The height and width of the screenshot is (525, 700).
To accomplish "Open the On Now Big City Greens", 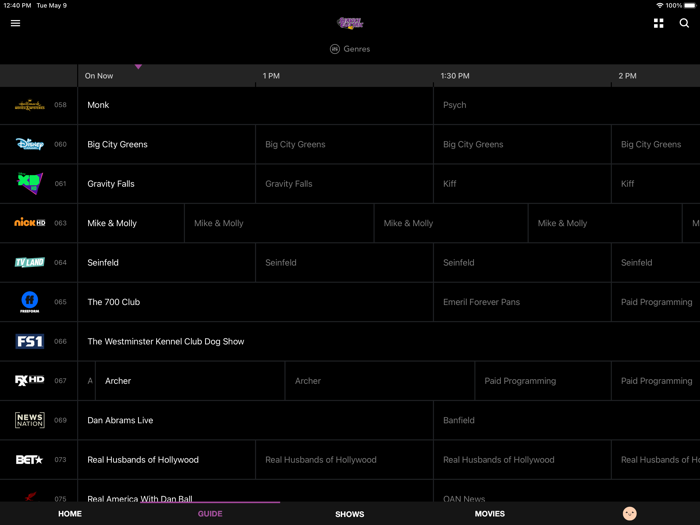I will pos(167,144).
